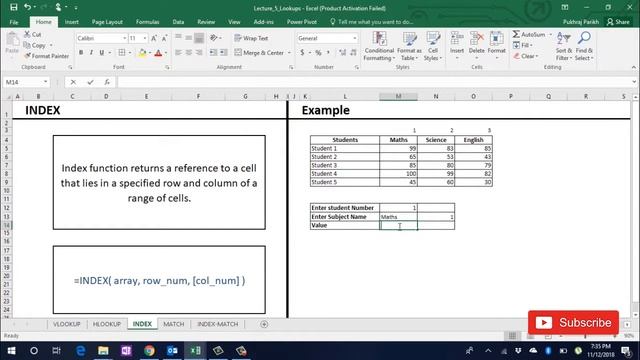Open the Calibri font name dropdown
This screenshot has width=640, height=360.
(124, 38)
